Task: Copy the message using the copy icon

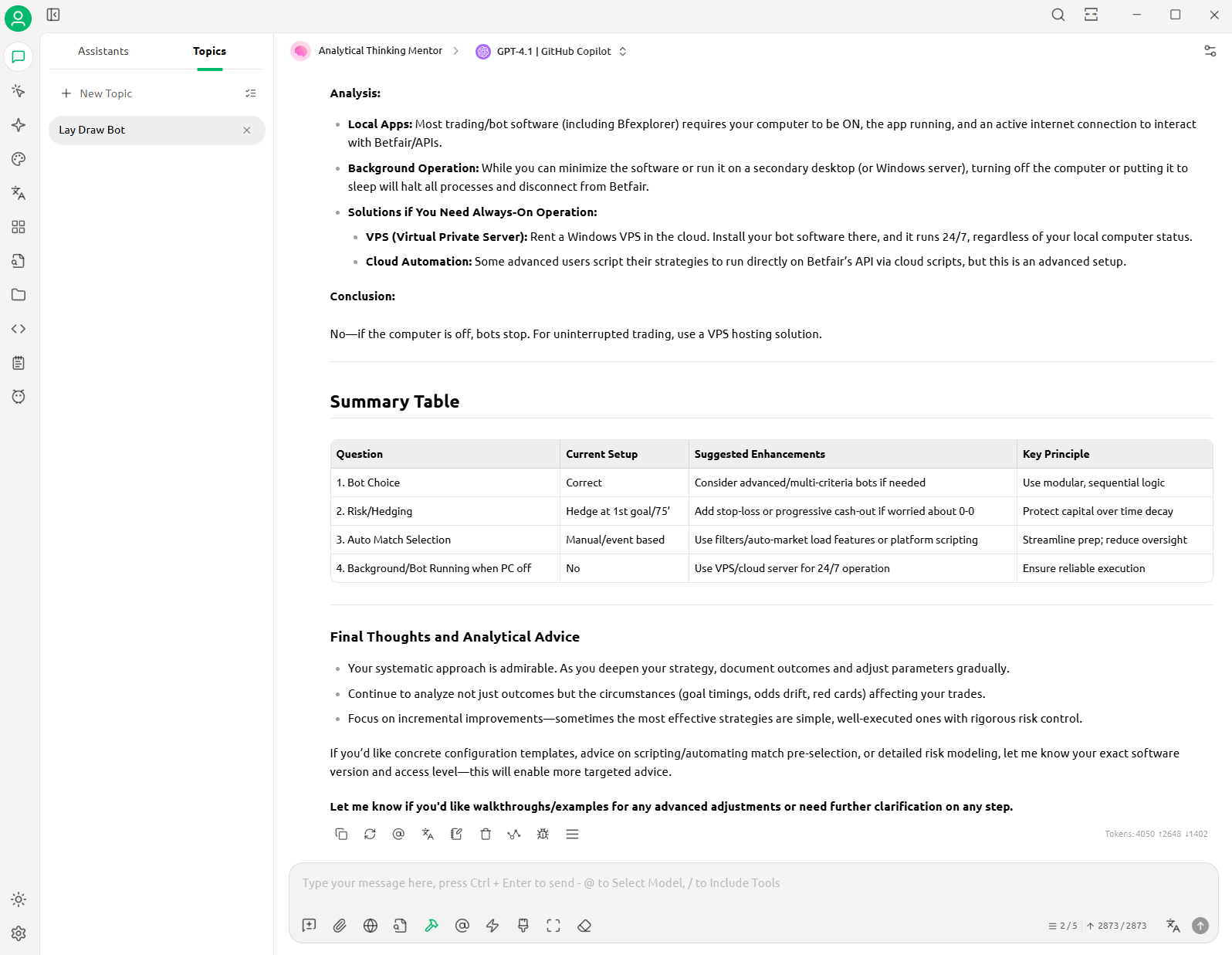Action: point(341,834)
